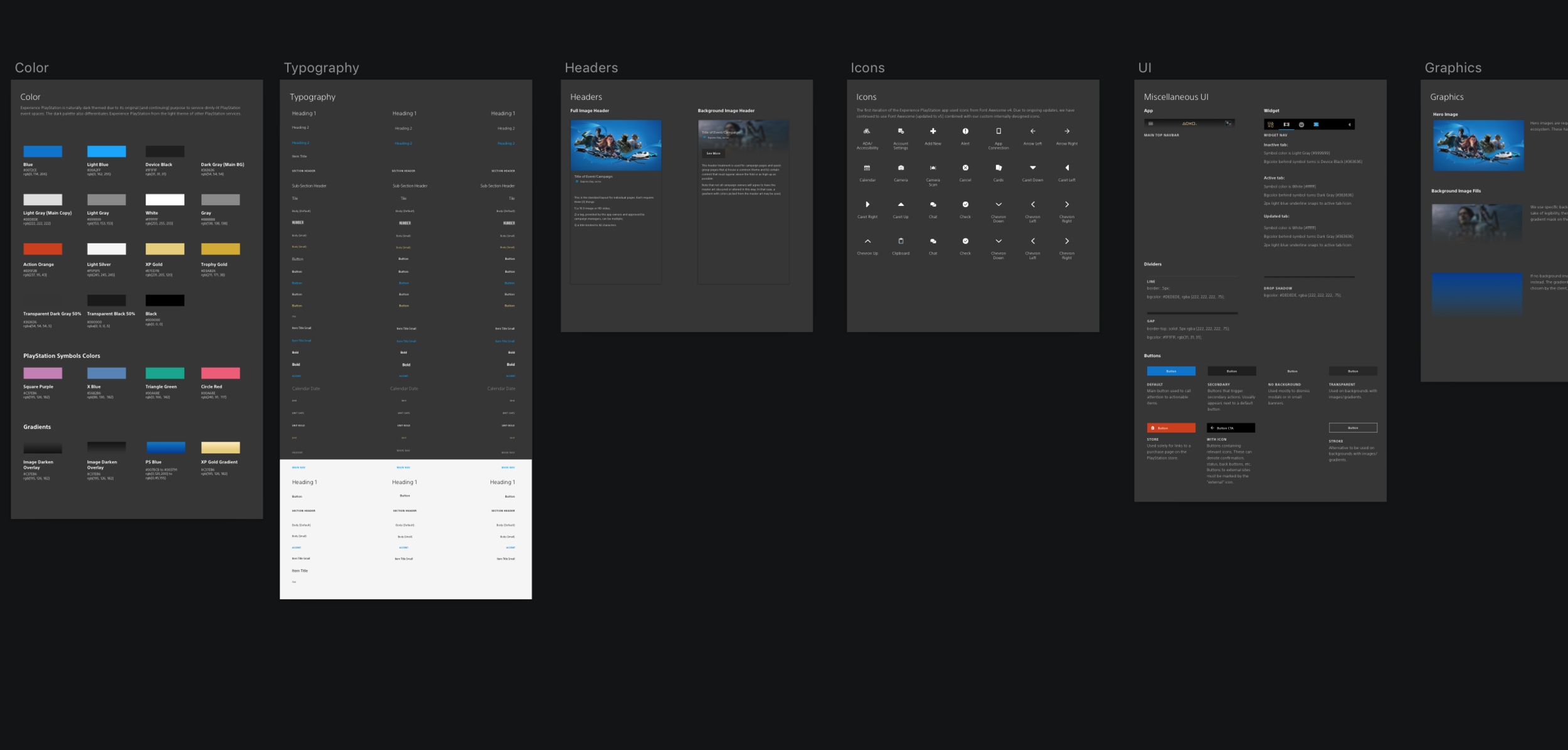This screenshot has width=1568, height=750.
Task: Select the App Connection phone icon
Action: pyautogui.click(x=999, y=131)
